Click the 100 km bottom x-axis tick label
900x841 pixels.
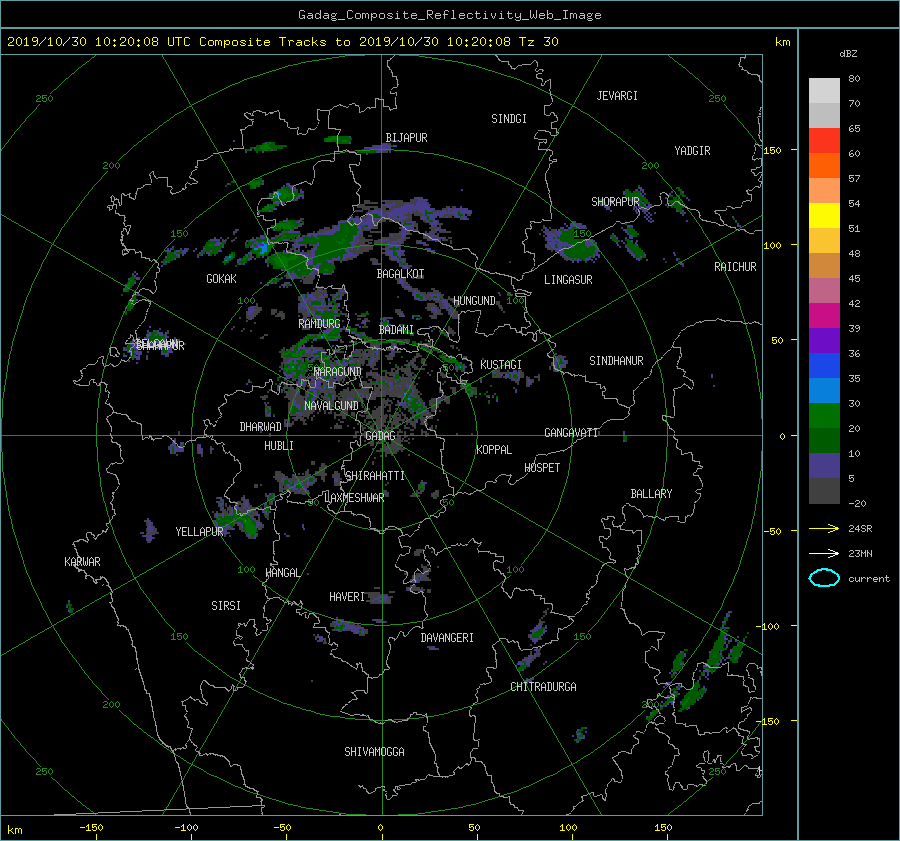click(568, 828)
